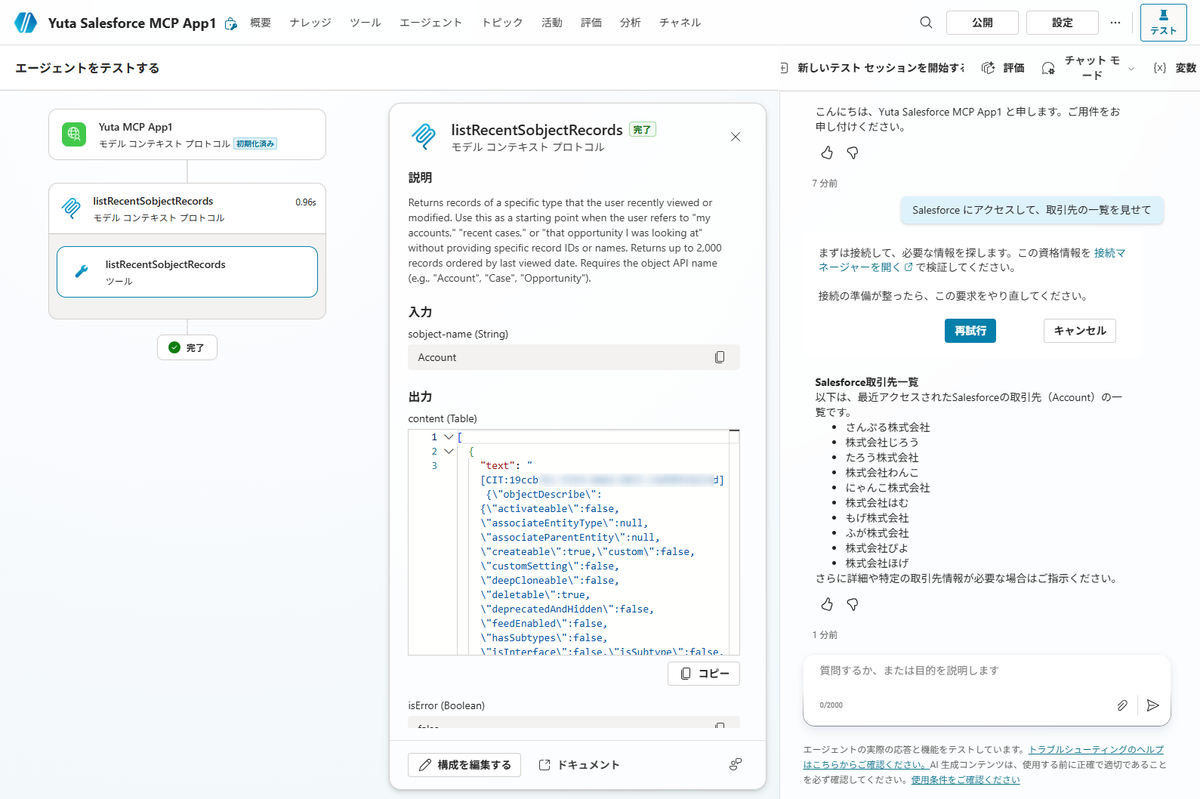Collapse JSON line 2 fold arrow
Screen dimensions: 1200x799
448,451
